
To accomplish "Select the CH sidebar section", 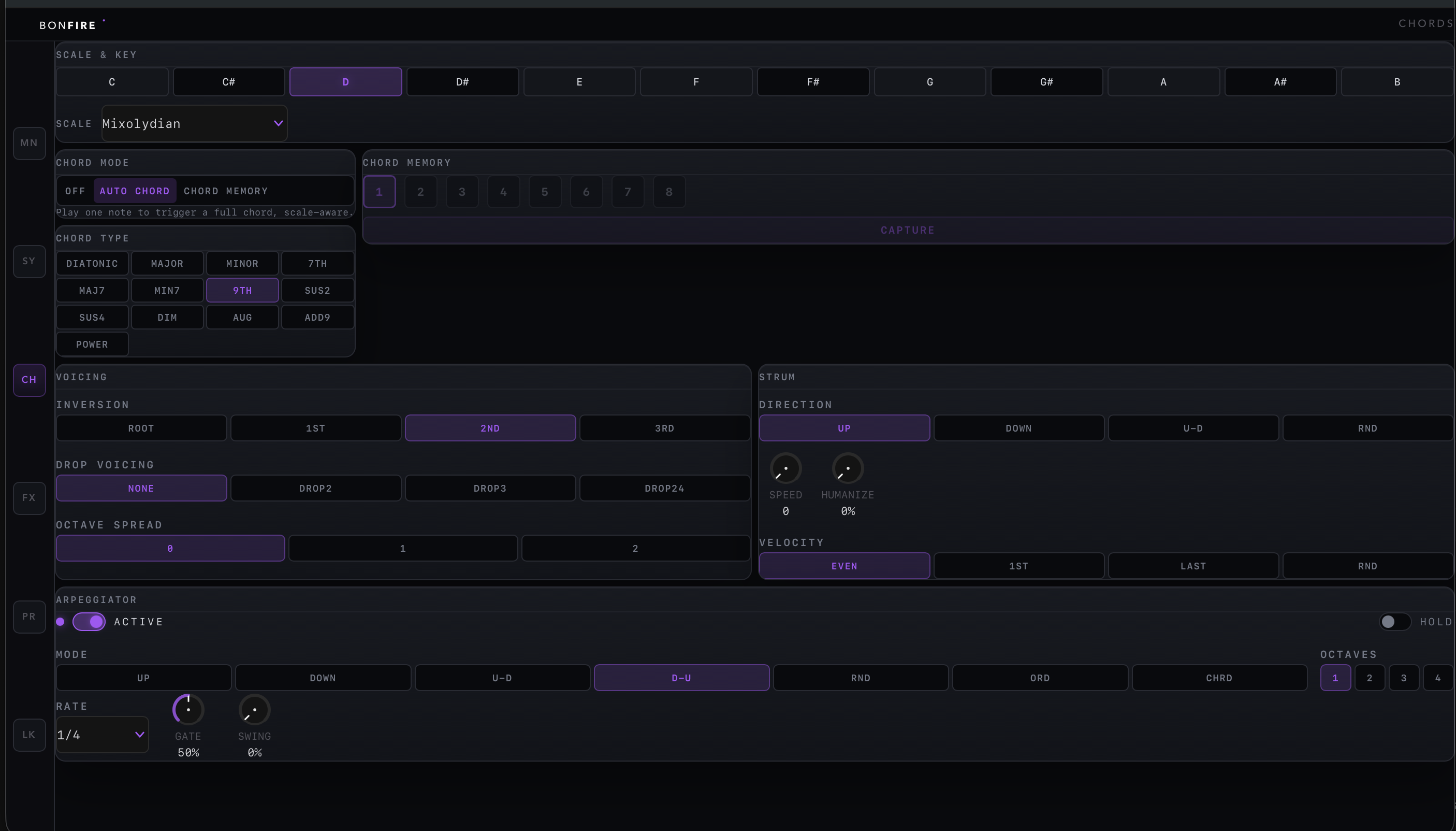I will click(29, 380).
